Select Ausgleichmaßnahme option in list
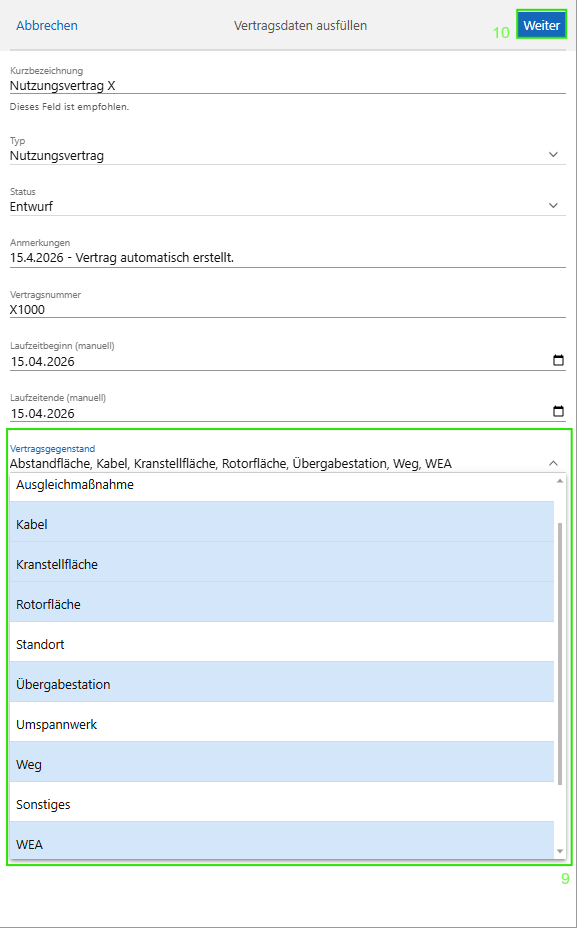The width and height of the screenshot is (577, 928). [282, 485]
